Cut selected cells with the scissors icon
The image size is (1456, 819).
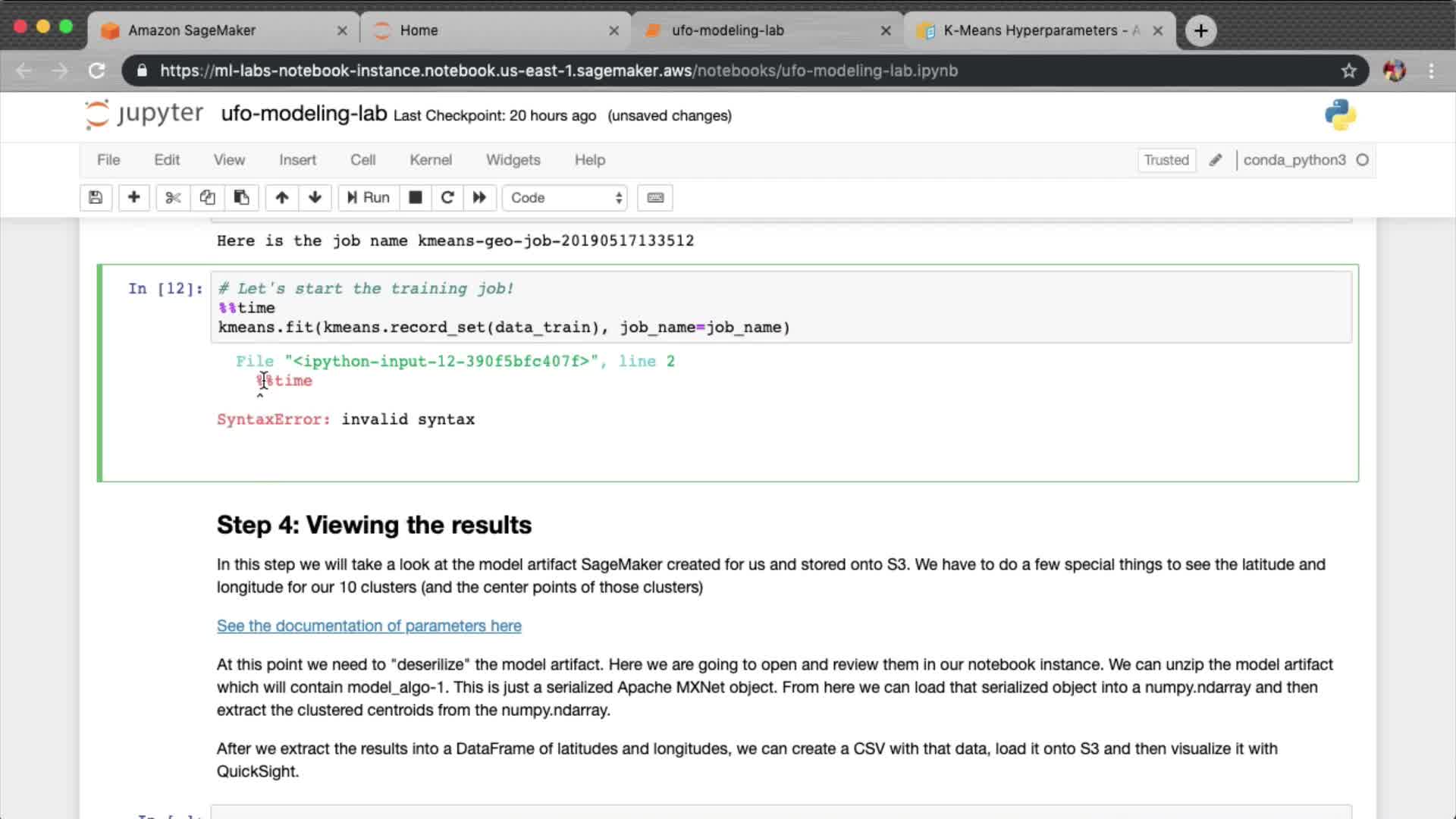173,198
